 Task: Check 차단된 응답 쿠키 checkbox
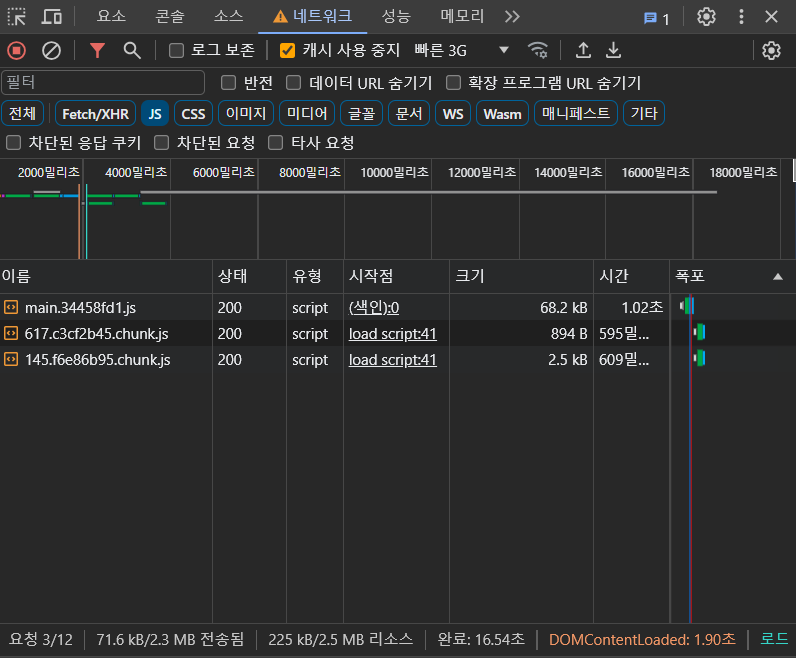point(13,143)
